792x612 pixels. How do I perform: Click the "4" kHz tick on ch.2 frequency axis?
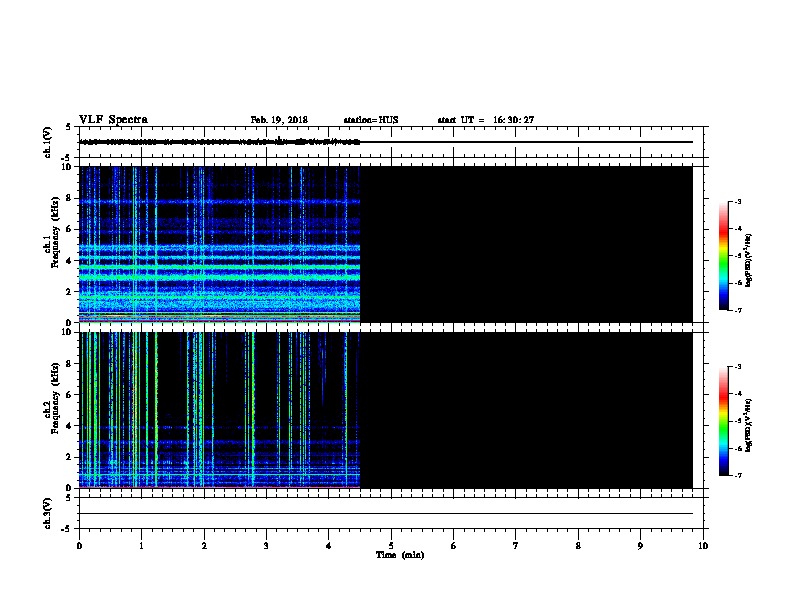(x=69, y=426)
